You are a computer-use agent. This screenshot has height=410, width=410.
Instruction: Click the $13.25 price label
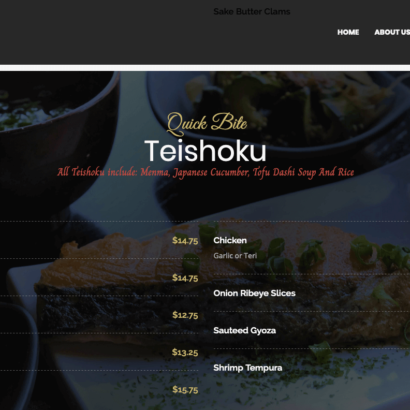pyautogui.click(x=185, y=352)
